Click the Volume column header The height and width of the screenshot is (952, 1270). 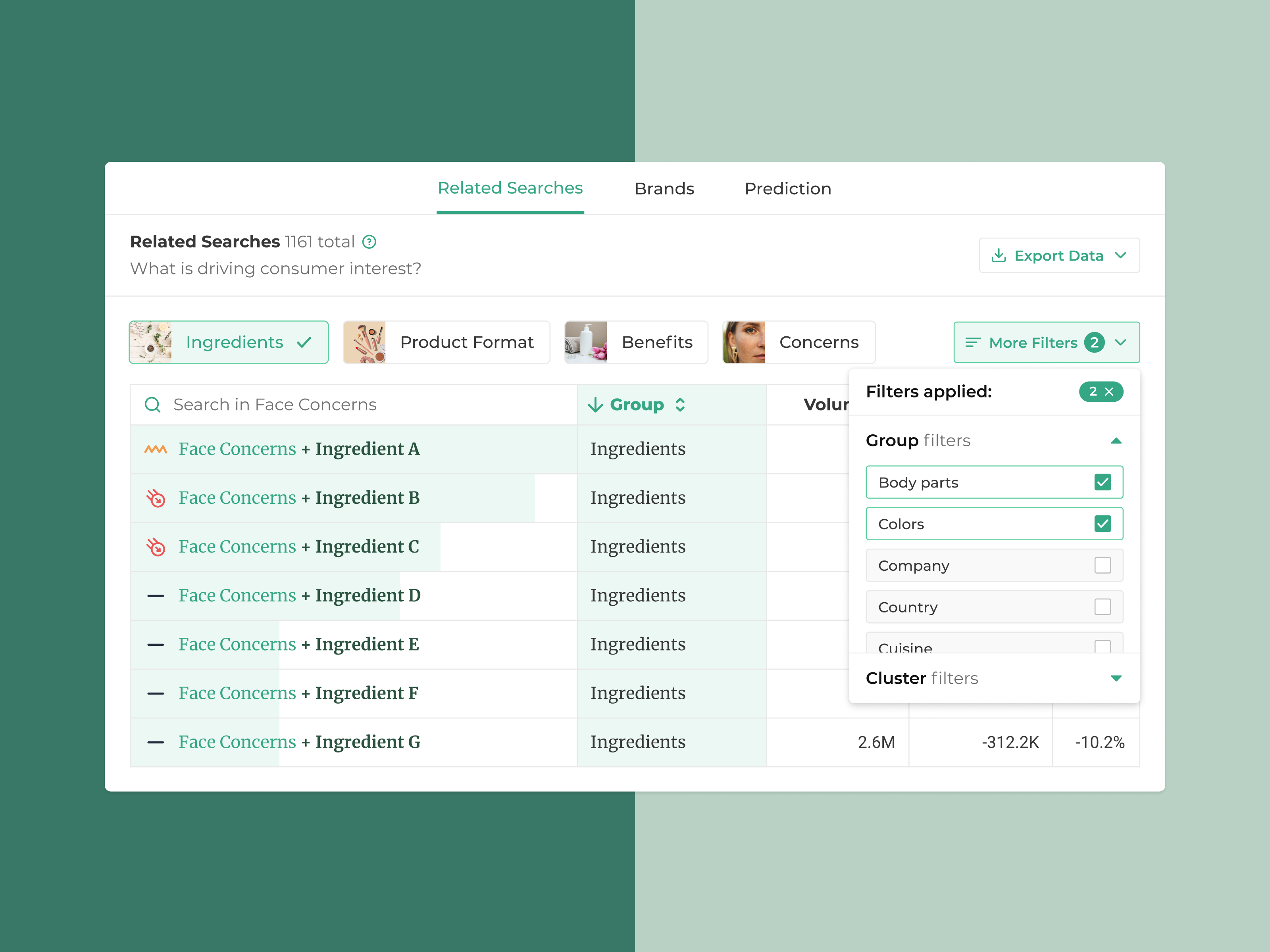[825, 405]
